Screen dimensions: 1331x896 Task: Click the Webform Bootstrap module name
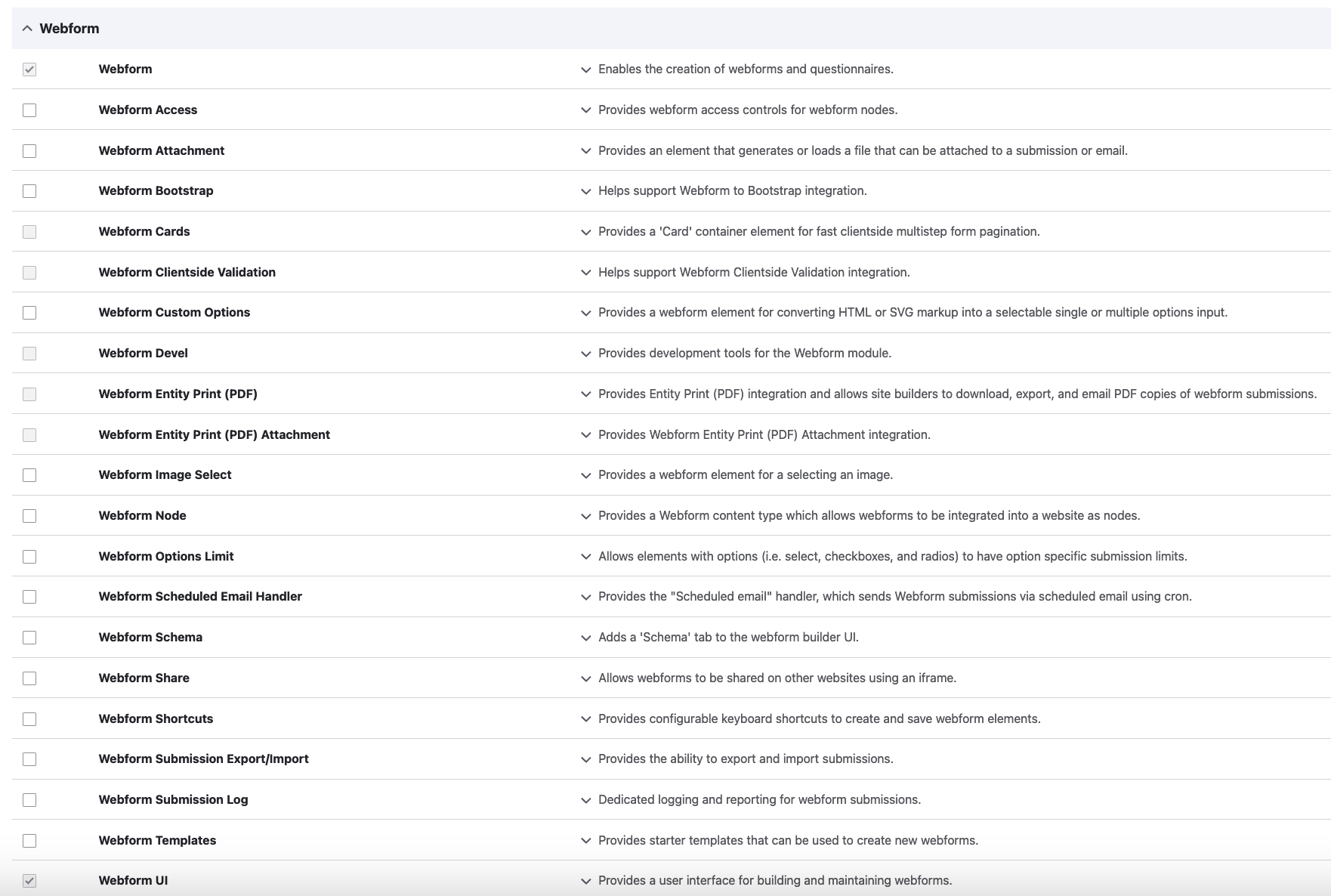156,191
